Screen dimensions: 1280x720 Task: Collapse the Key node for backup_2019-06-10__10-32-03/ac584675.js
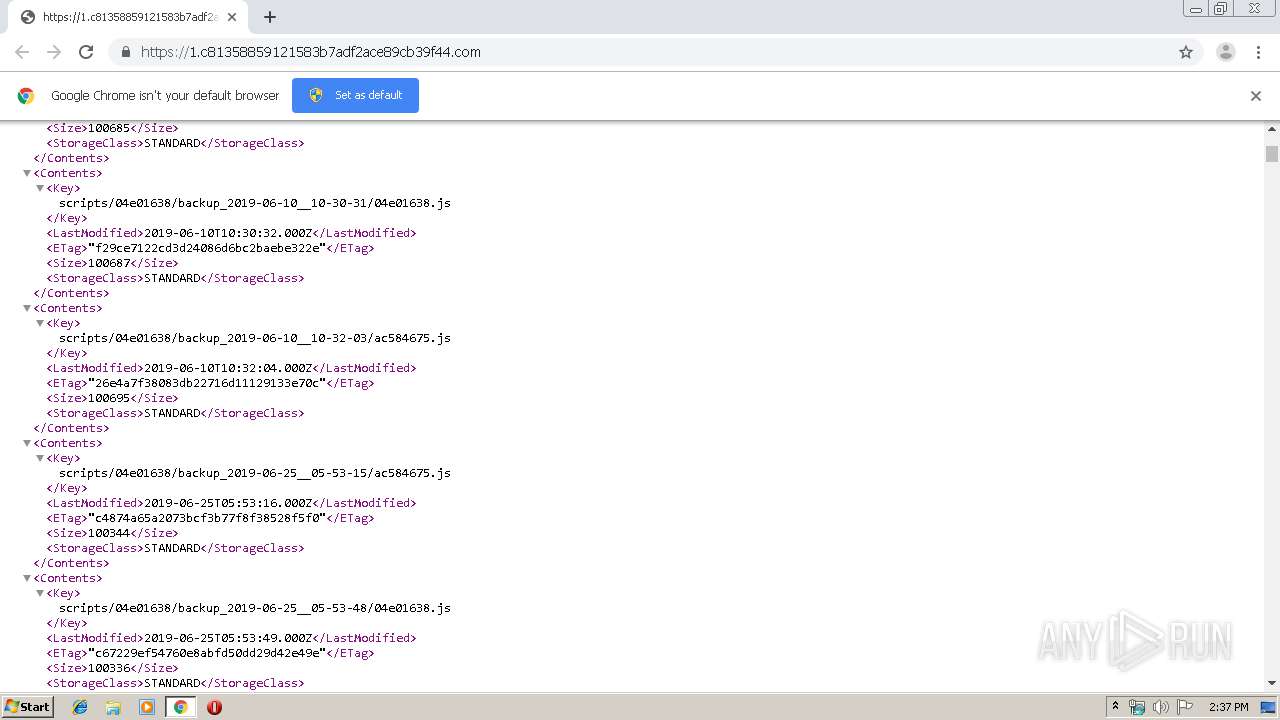click(40, 323)
